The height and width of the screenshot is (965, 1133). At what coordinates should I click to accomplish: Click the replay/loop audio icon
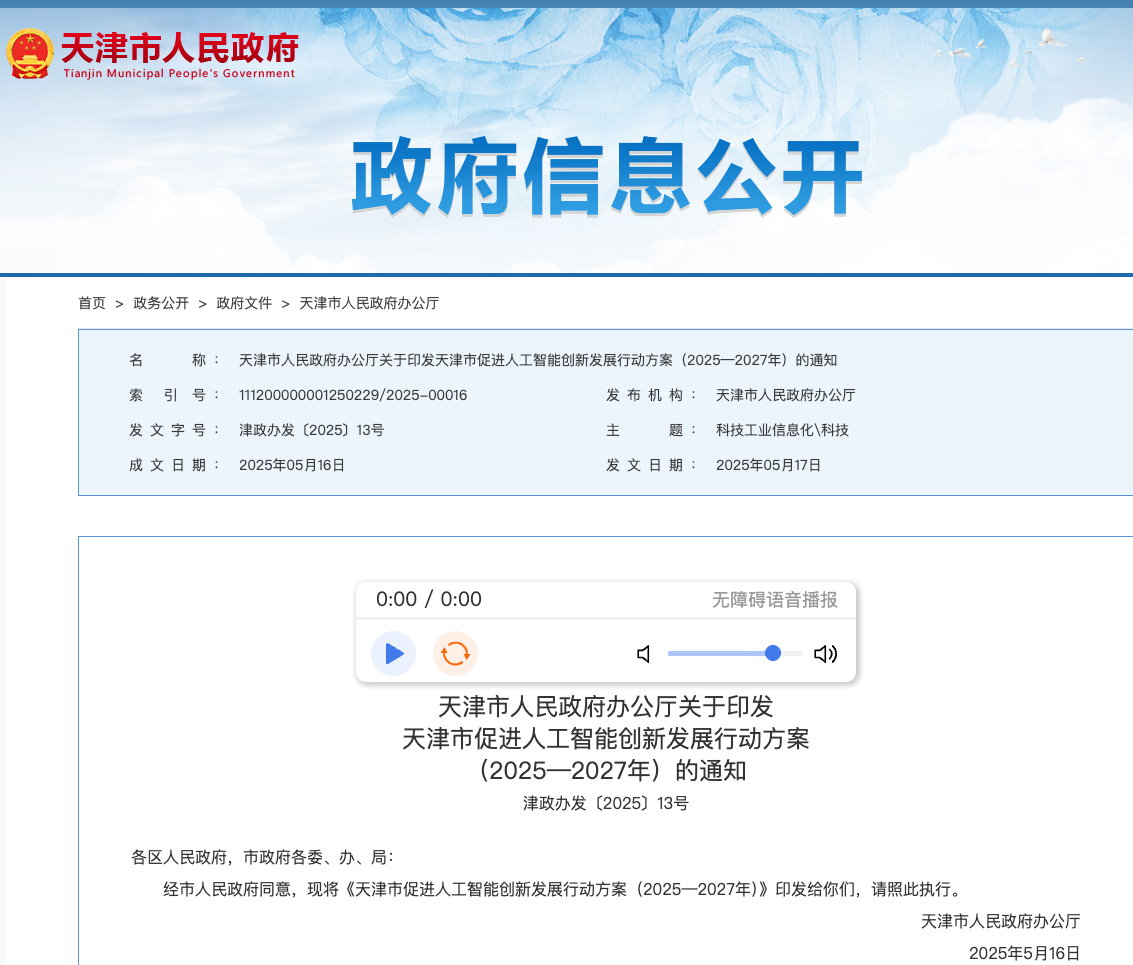pyautogui.click(x=455, y=653)
